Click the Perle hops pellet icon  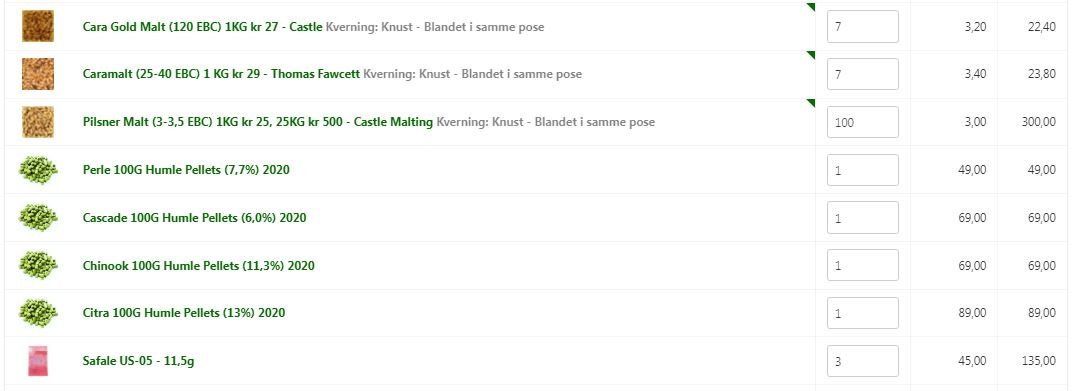tap(38, 170)
